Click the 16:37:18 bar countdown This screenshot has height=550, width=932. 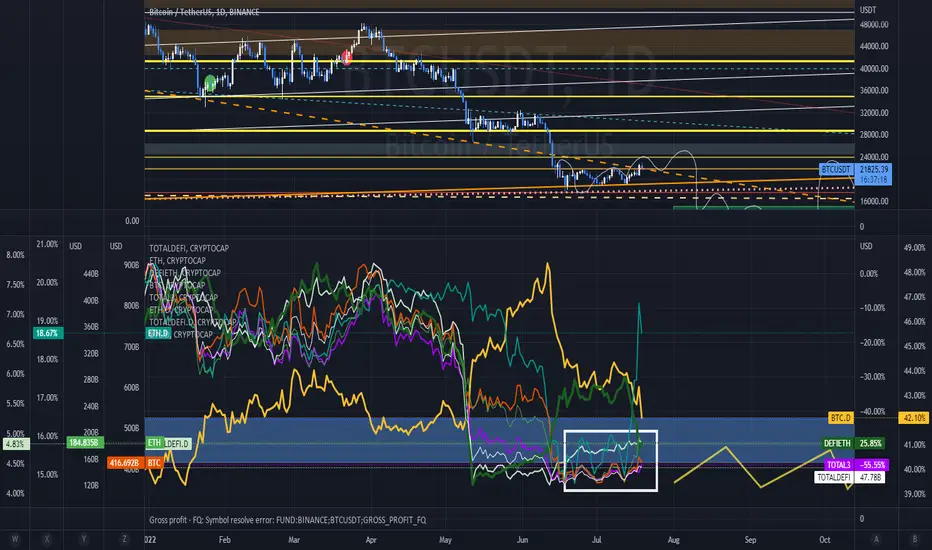(x=873, y=180)
